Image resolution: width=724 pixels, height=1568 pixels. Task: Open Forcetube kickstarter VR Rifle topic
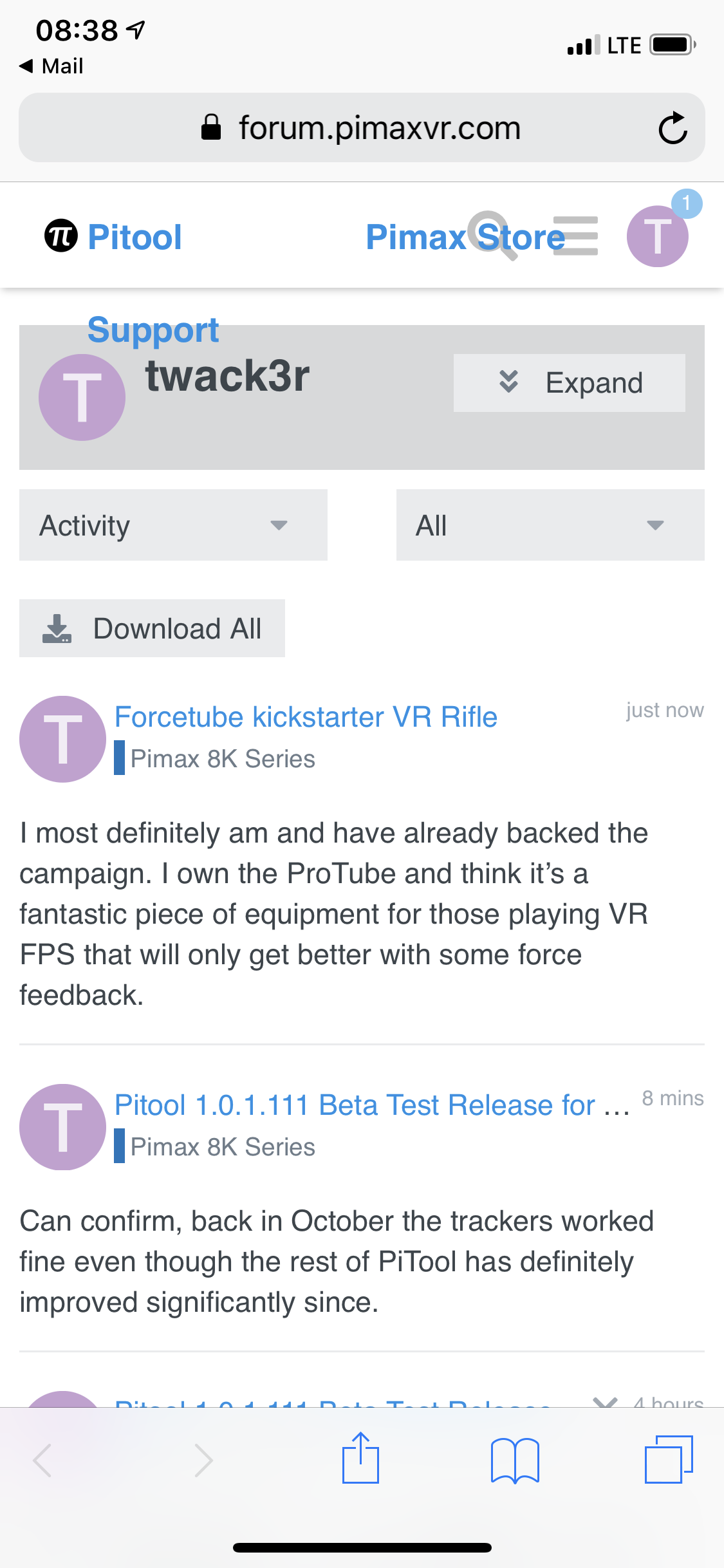tap(306, 717)
